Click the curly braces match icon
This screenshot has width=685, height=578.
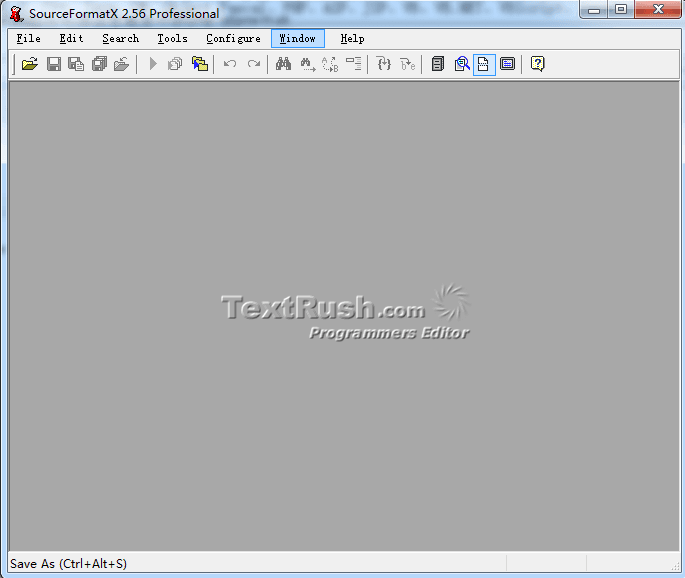[x=384, y=64]
